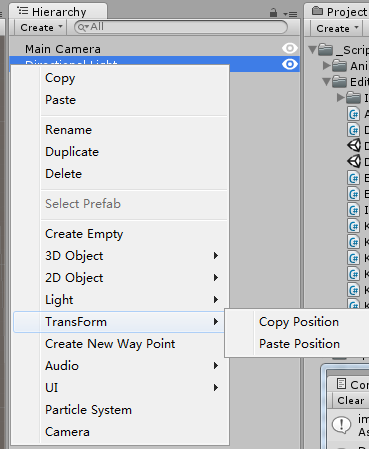Choose Paste Position from the submenu
The image size is (369, 449).
click(299, 344)
